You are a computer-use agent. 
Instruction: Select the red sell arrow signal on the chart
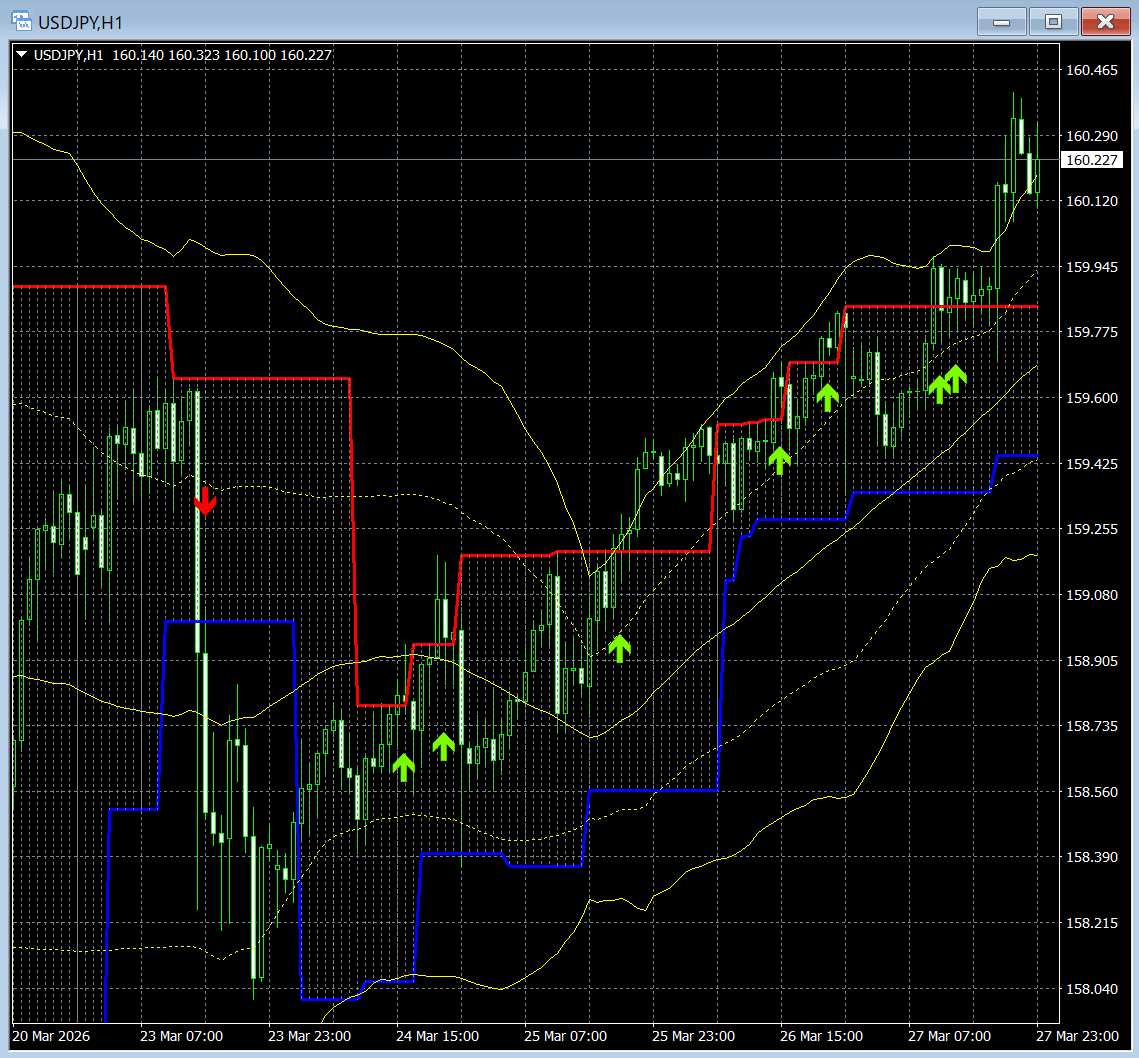(x=205, y=501)
